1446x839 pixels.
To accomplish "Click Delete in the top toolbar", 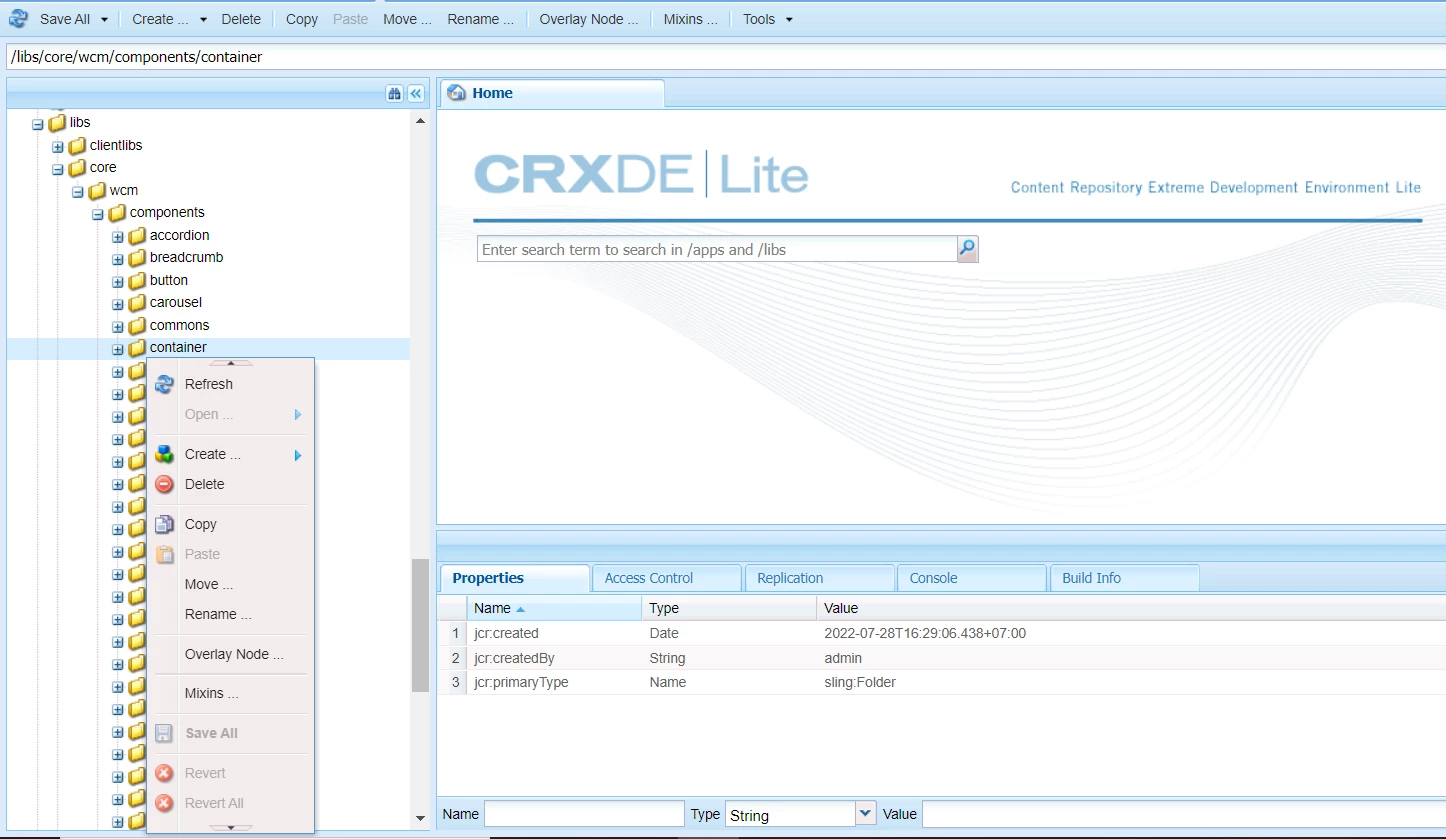I will (x=241, y=19).
